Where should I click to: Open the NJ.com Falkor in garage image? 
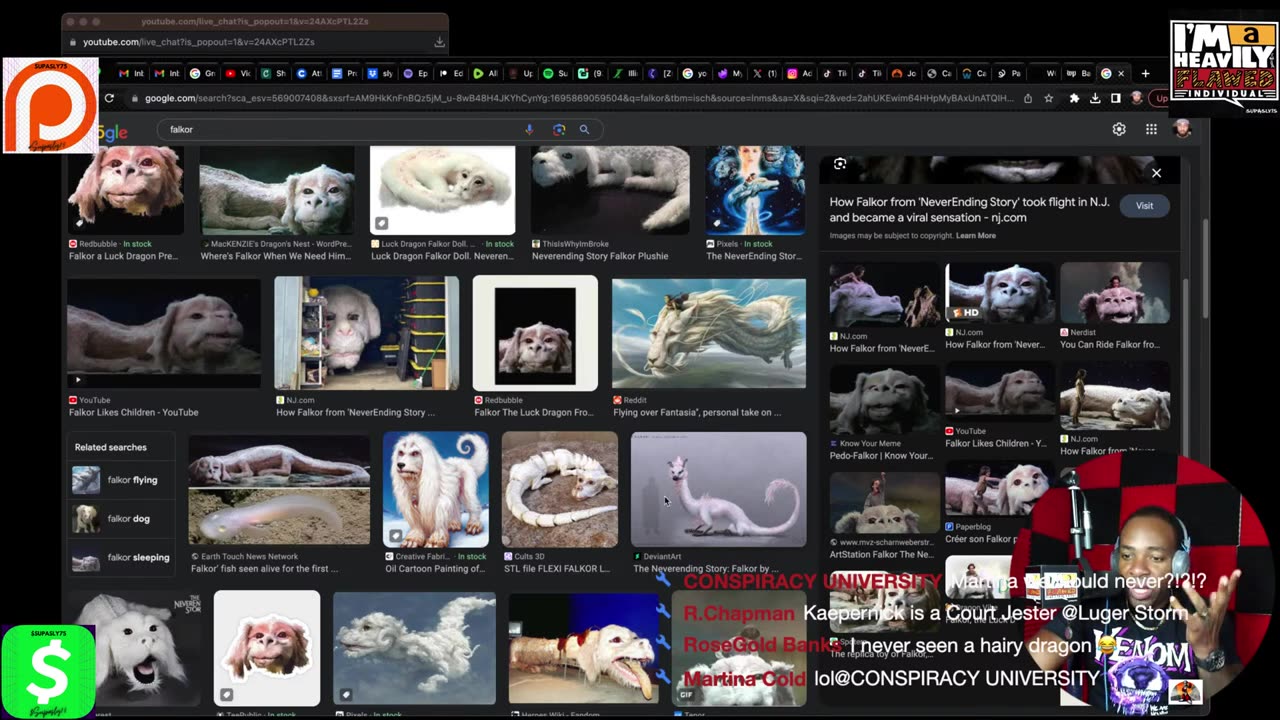click(x=367, y=333)
